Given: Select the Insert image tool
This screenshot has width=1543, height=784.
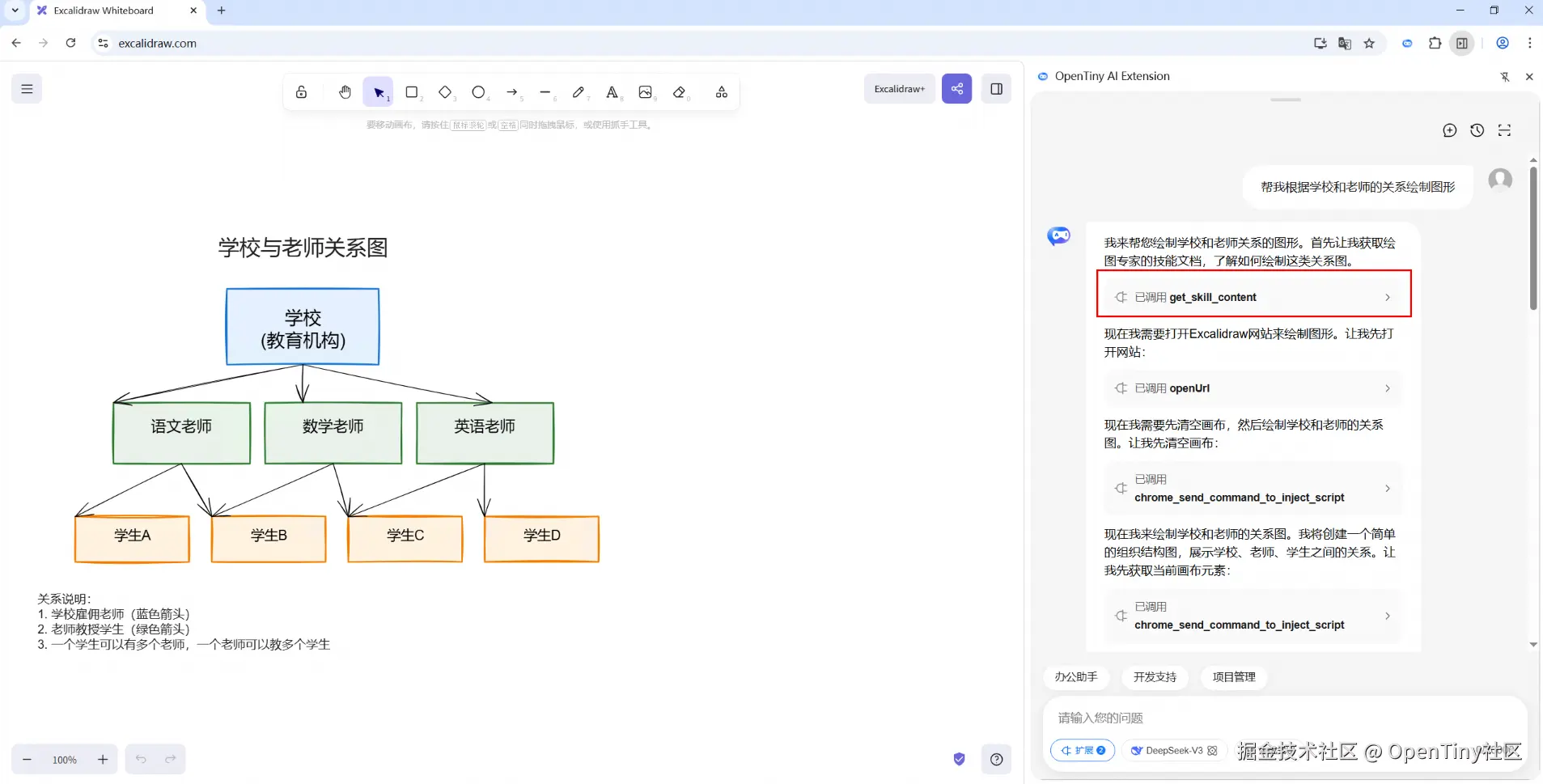Looking at the screenshot, I should (x=646, y=92).
